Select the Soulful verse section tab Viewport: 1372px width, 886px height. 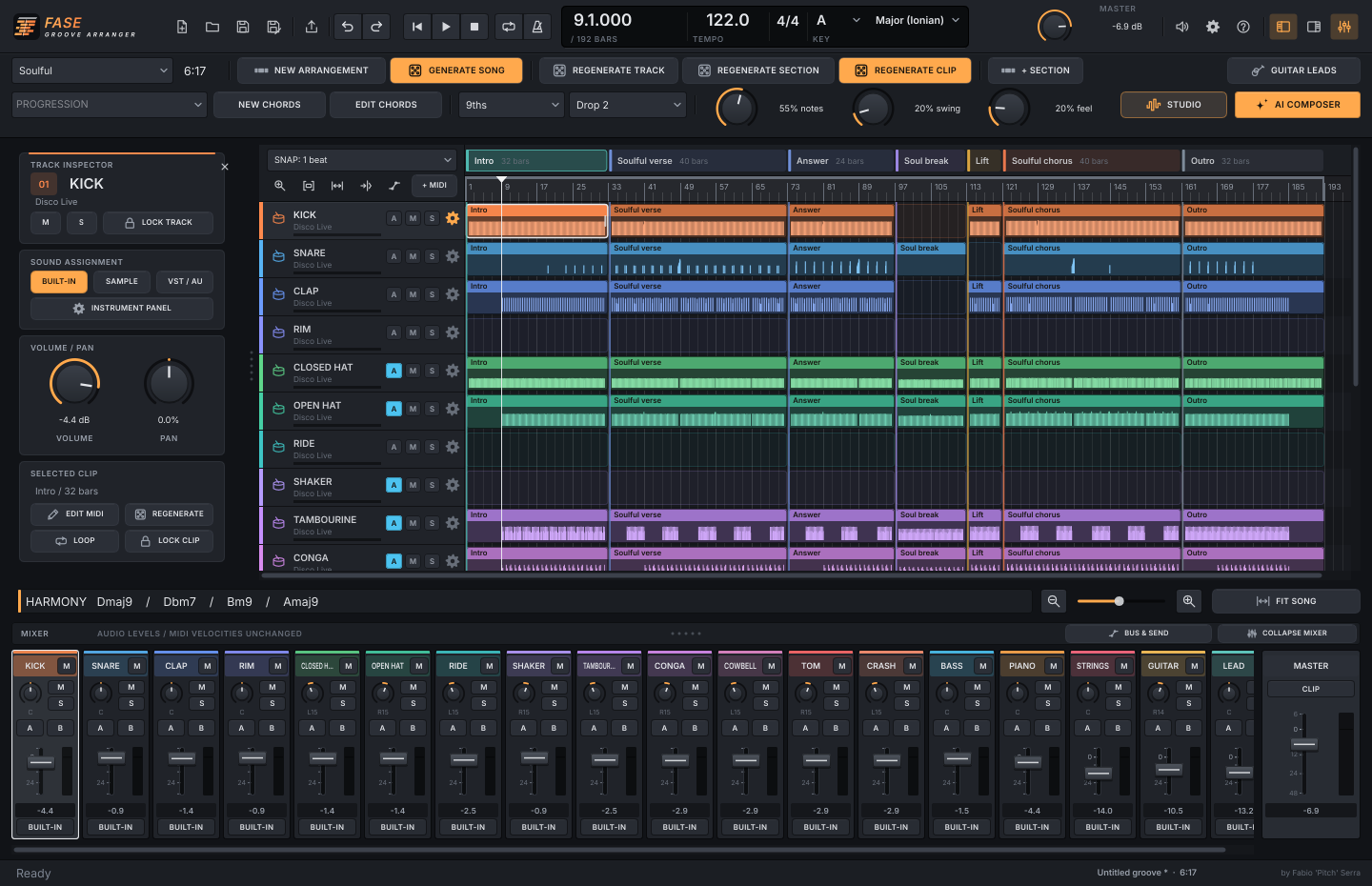[x=698, y=161]
